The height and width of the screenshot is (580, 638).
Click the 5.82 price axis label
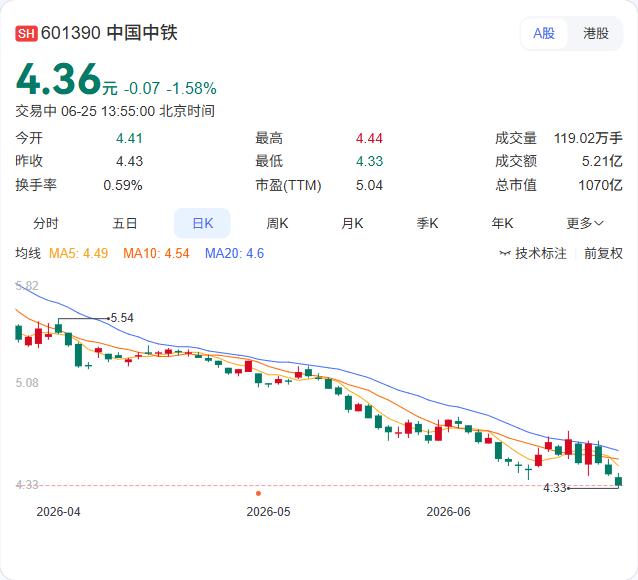(27, 286)
